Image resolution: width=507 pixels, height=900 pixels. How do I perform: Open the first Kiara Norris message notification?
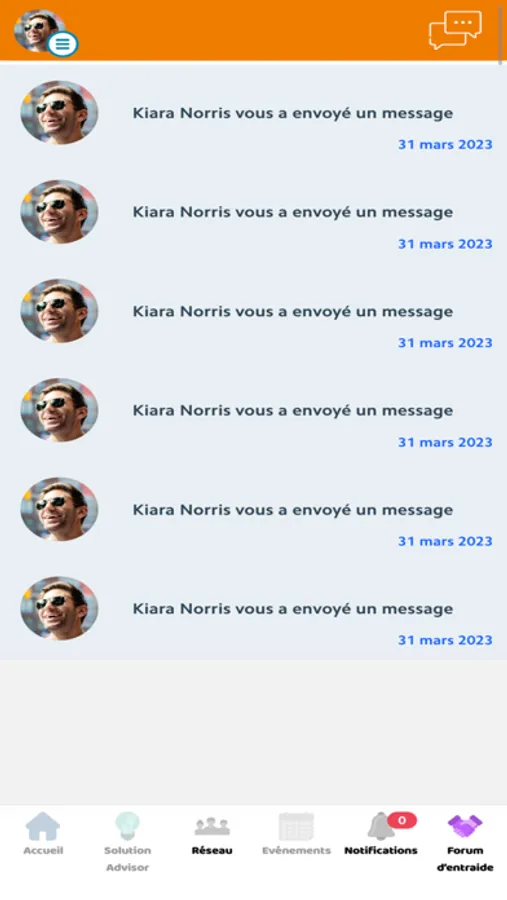point(253,114)
